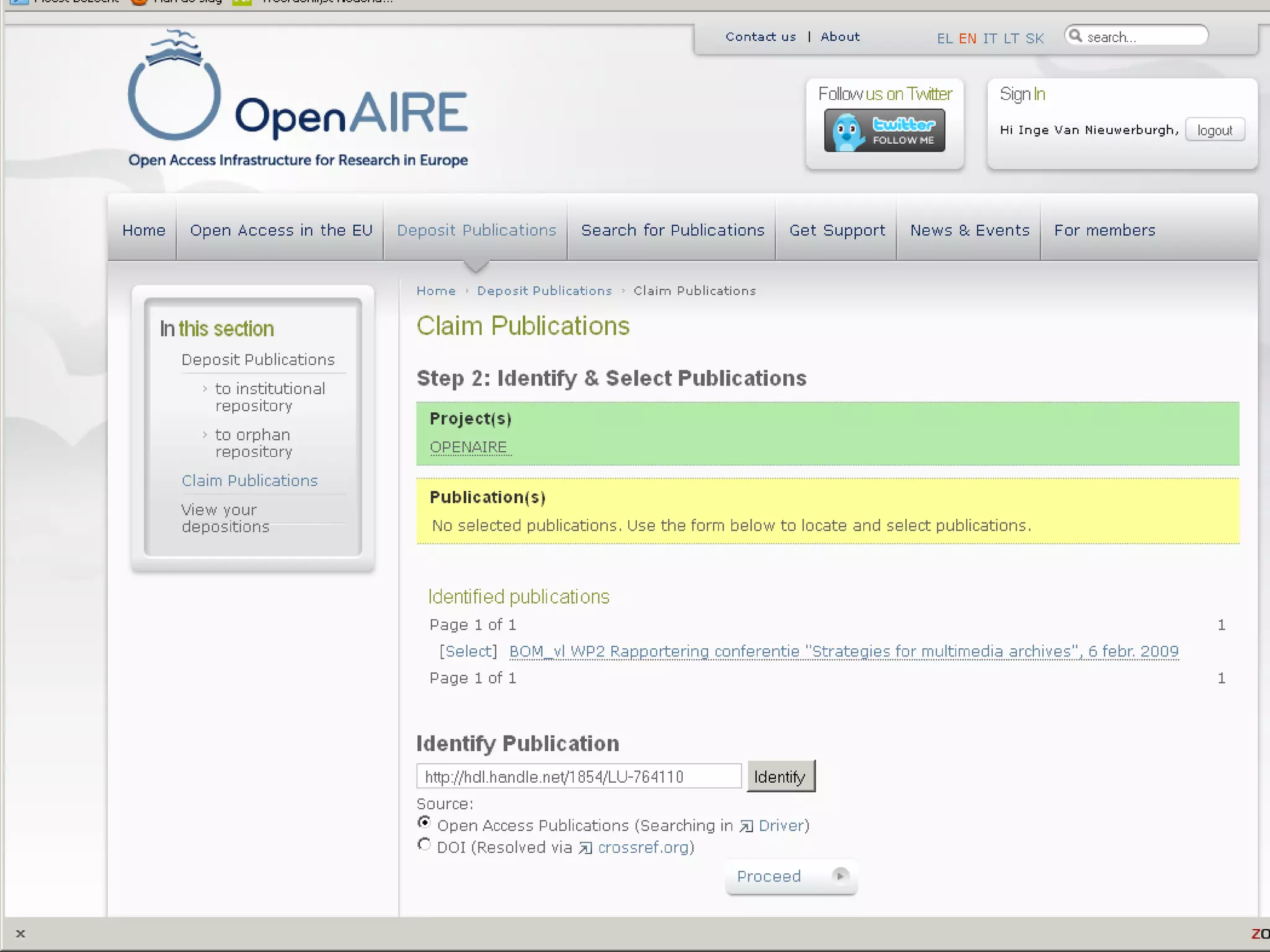The height and width of the screenshot is (952, 1270).
Task: Click the Driver link
Action: click(781, 826)
